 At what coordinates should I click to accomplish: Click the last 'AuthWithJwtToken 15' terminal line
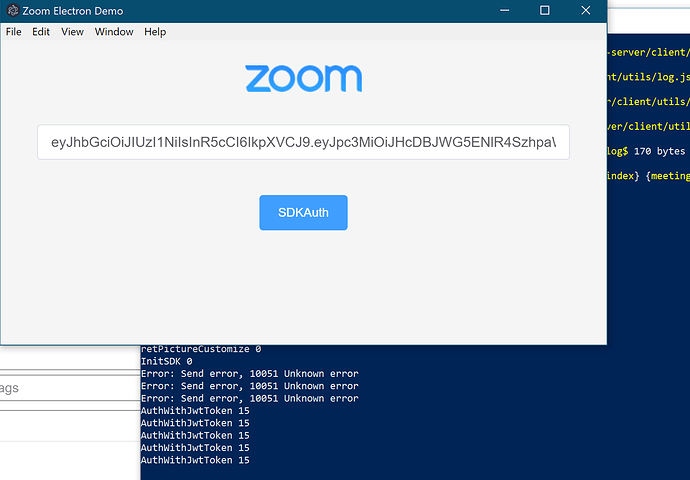195,460
